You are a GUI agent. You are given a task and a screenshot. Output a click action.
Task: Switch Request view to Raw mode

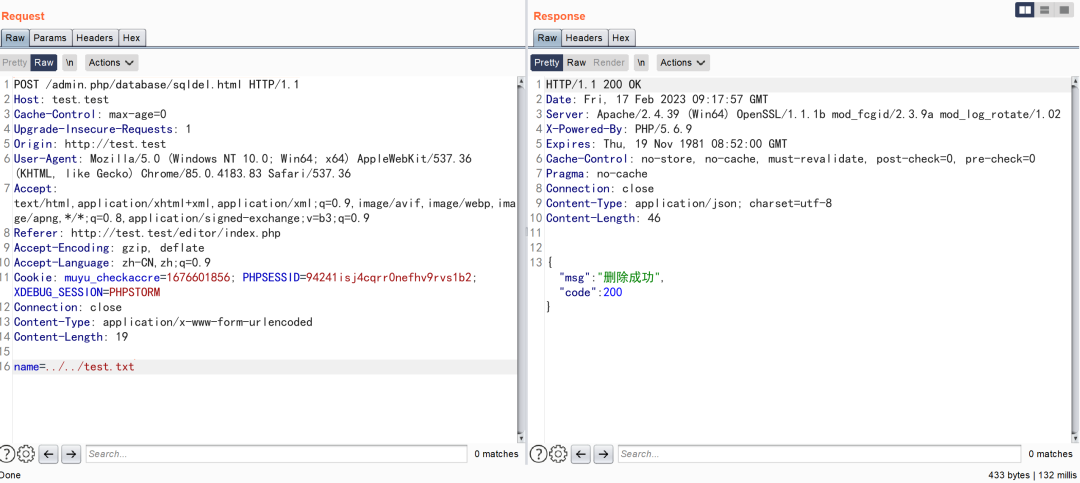[44, 63]
